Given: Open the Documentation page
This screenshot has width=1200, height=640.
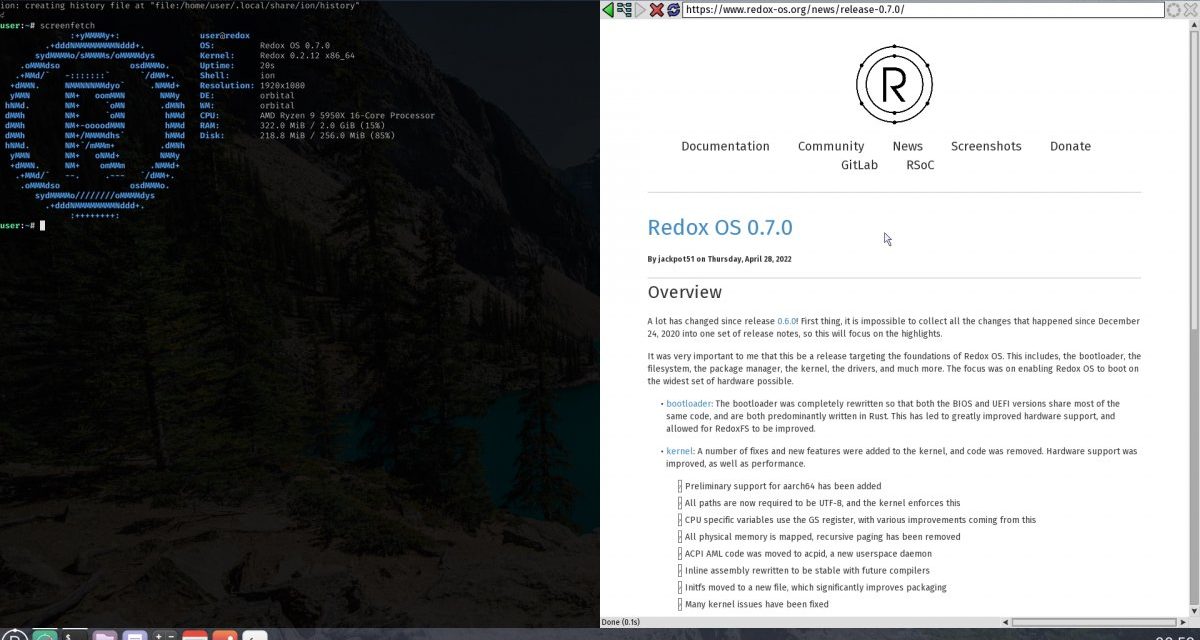Looking at the screenshot, I should [725, 146].
